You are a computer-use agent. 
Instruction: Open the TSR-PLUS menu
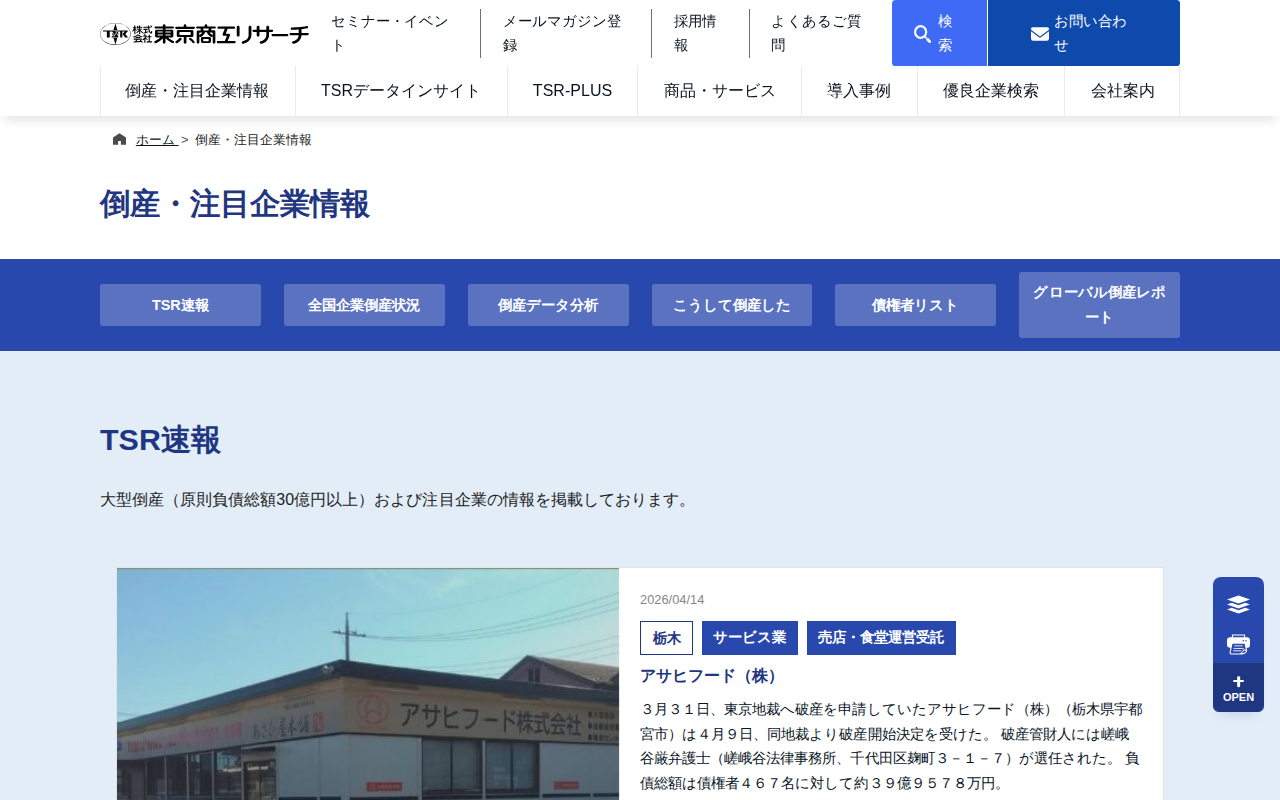572,91
